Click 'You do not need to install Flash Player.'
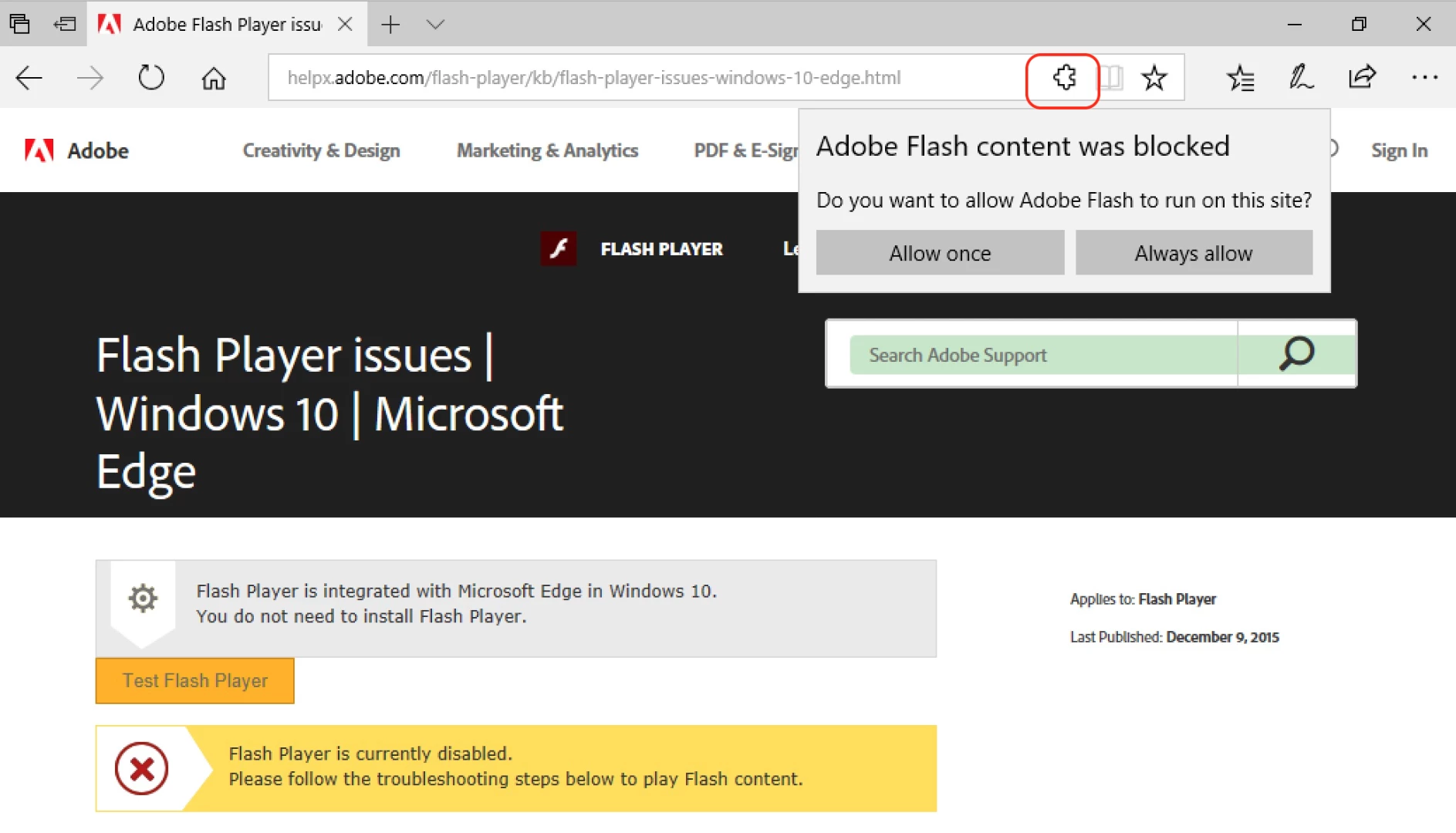The height and width of the screenshot is (833, 1456). point(361,616)
